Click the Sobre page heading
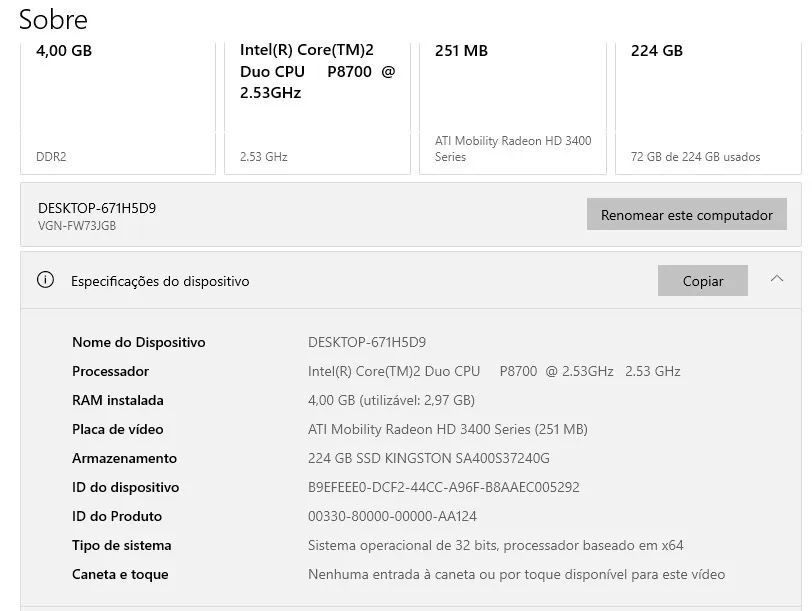 pos(53,20)
